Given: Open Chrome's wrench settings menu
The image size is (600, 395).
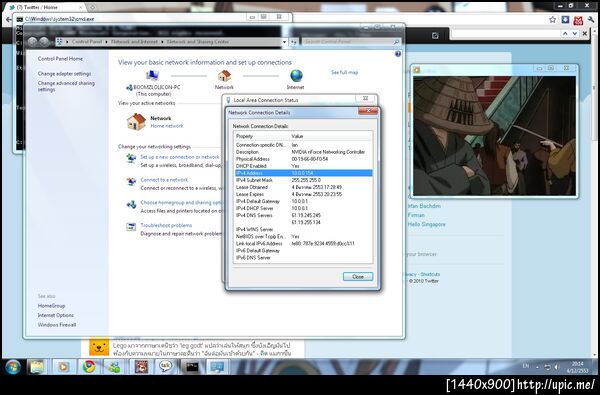Looking at the screenshot, I should pos(591,20).
